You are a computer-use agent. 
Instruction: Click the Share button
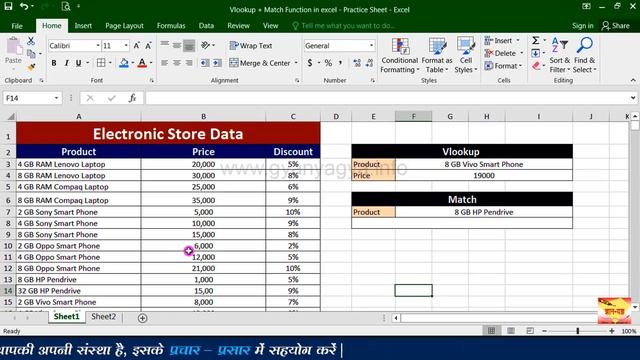point(616,26)
